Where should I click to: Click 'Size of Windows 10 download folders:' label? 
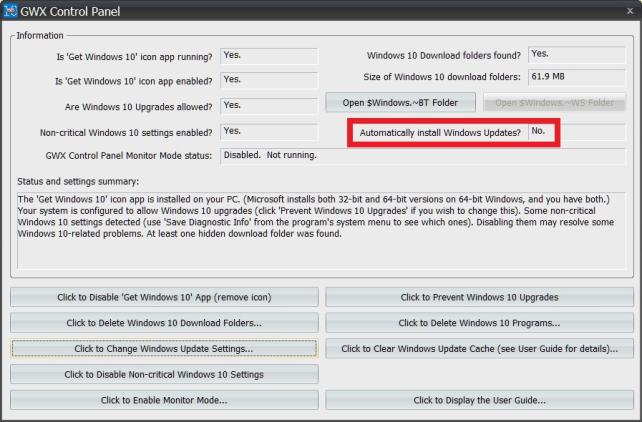(442, 77)
